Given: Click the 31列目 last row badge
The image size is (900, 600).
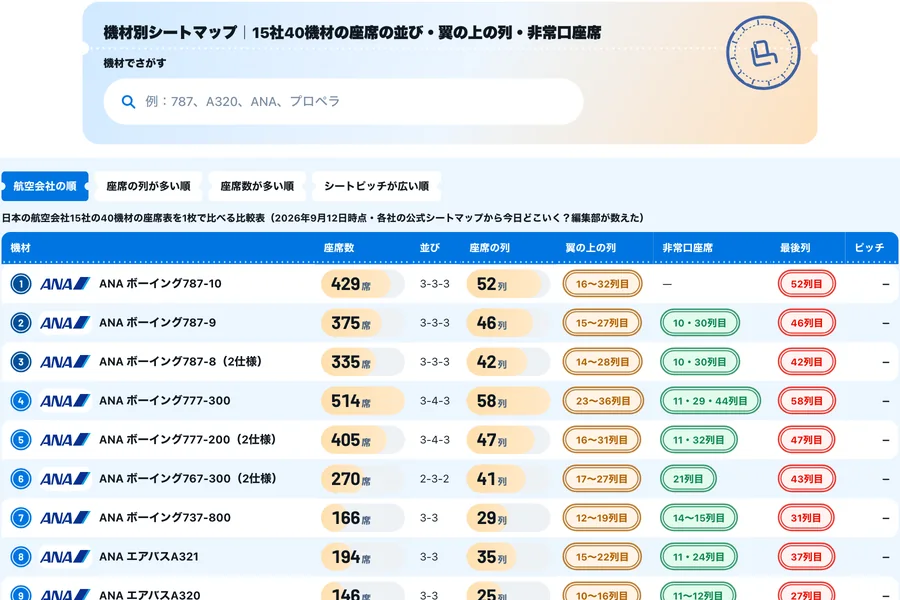Looking at the screenshot, I should pyautogui.click(x=806, y=518).
